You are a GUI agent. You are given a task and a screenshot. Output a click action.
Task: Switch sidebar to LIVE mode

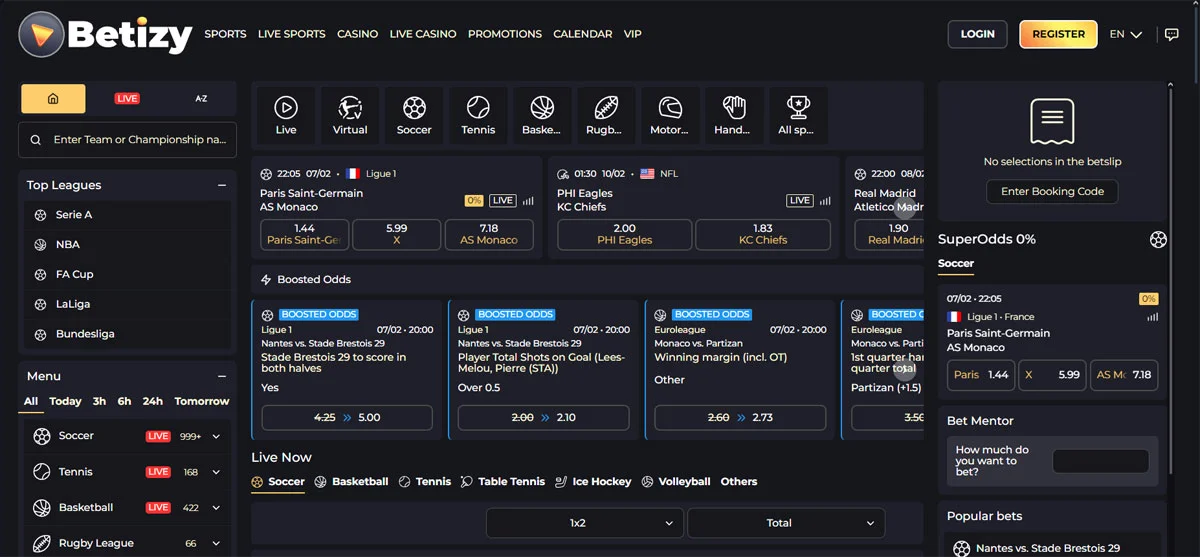[x=127, y=98]
